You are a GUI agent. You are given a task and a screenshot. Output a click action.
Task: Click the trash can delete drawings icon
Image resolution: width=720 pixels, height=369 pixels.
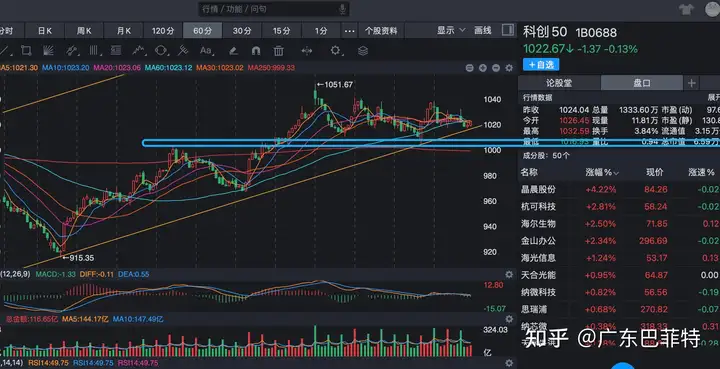tap(278, 50)
